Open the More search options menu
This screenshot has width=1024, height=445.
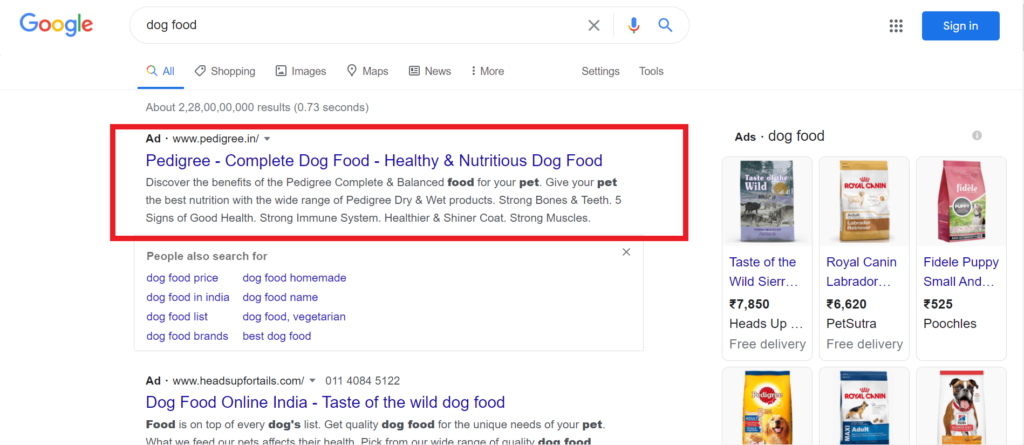485,71
